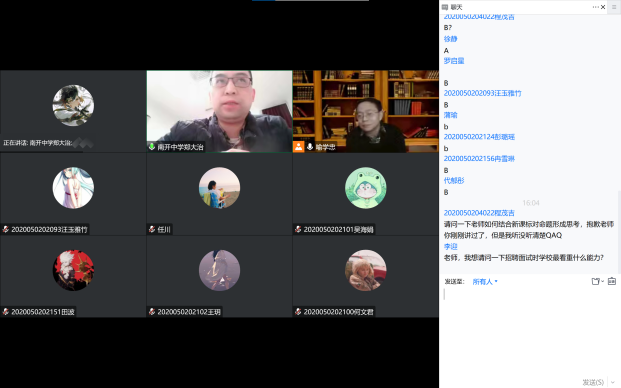Image resolution: width=621 pixels, height=388 pixels.
Task: Click muted mic of 2020050202093汪玉雅竹 tile
Action: [x=6, y=229]
